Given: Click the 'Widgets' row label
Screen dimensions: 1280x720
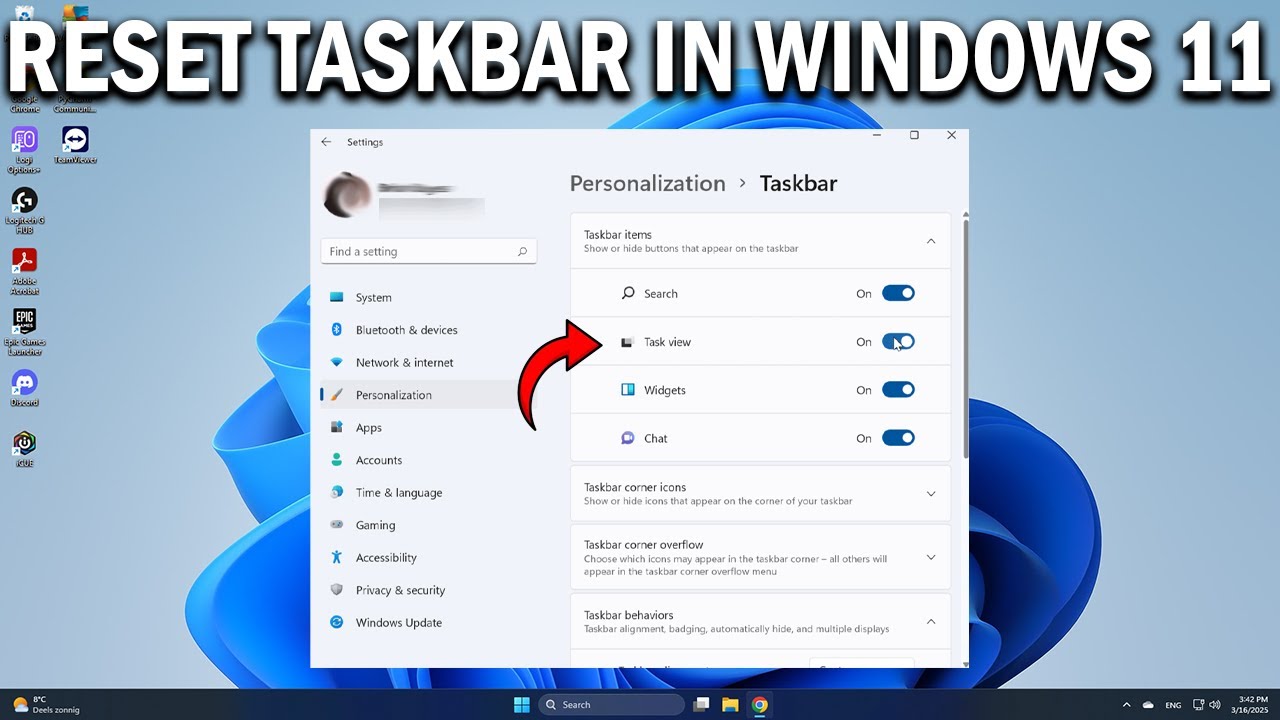Looking at the screenshot, I should coord(665,390).
